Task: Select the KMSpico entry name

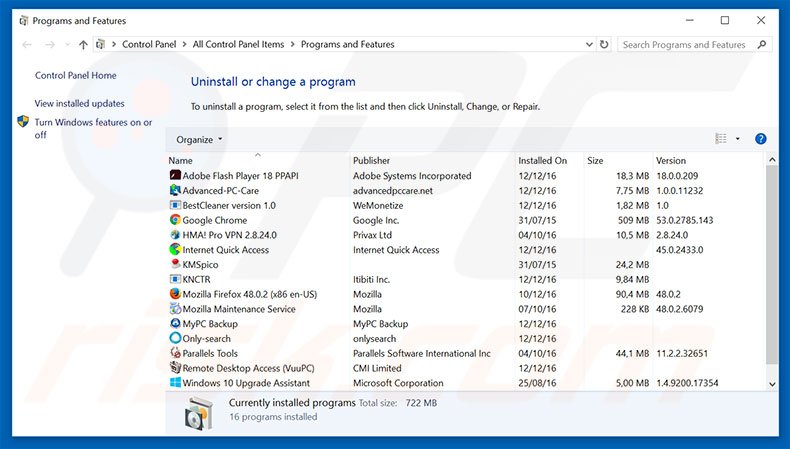Action: pos(201,265)
